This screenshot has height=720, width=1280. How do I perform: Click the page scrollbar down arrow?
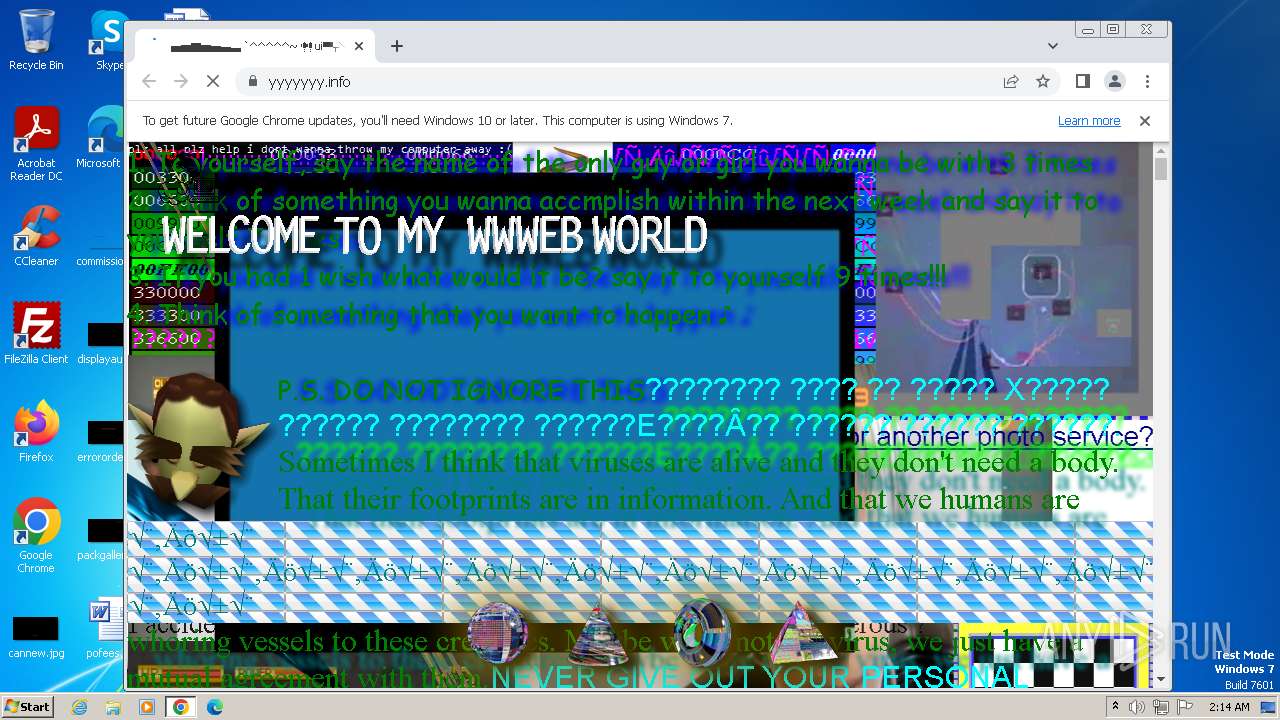(x=1161, y=680)
